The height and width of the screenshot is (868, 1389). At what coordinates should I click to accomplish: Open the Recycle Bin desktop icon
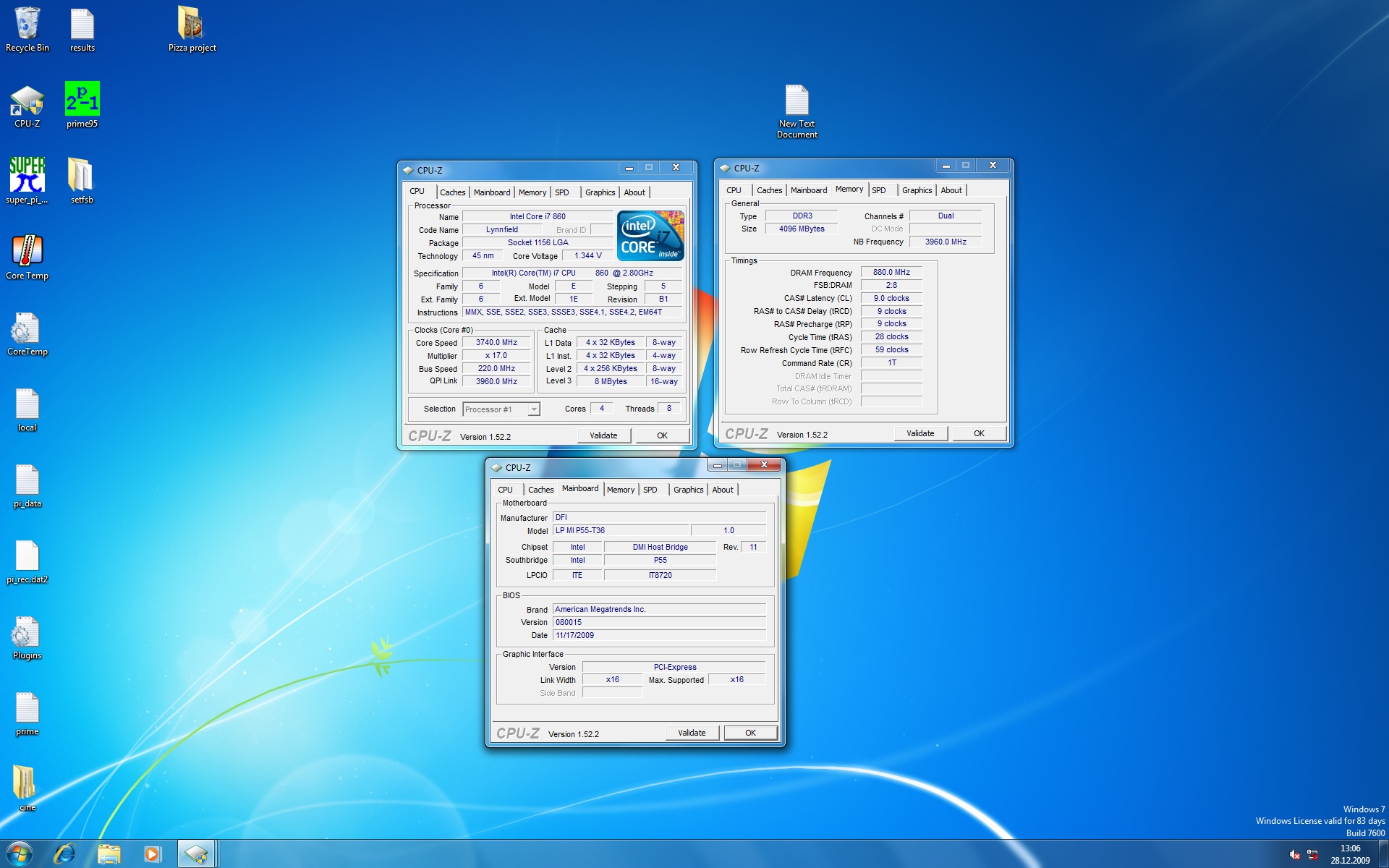click(27, 29)
